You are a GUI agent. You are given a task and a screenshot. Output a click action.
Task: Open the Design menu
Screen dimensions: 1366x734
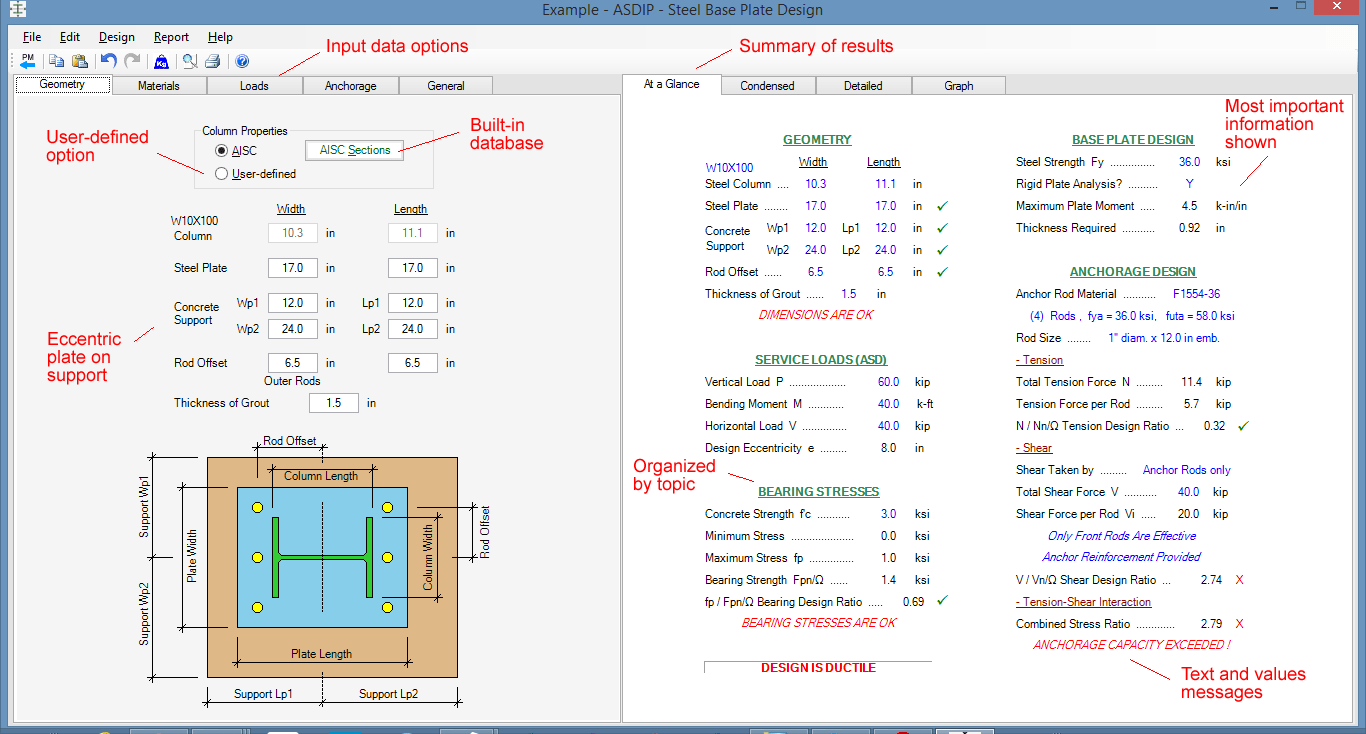117,37
